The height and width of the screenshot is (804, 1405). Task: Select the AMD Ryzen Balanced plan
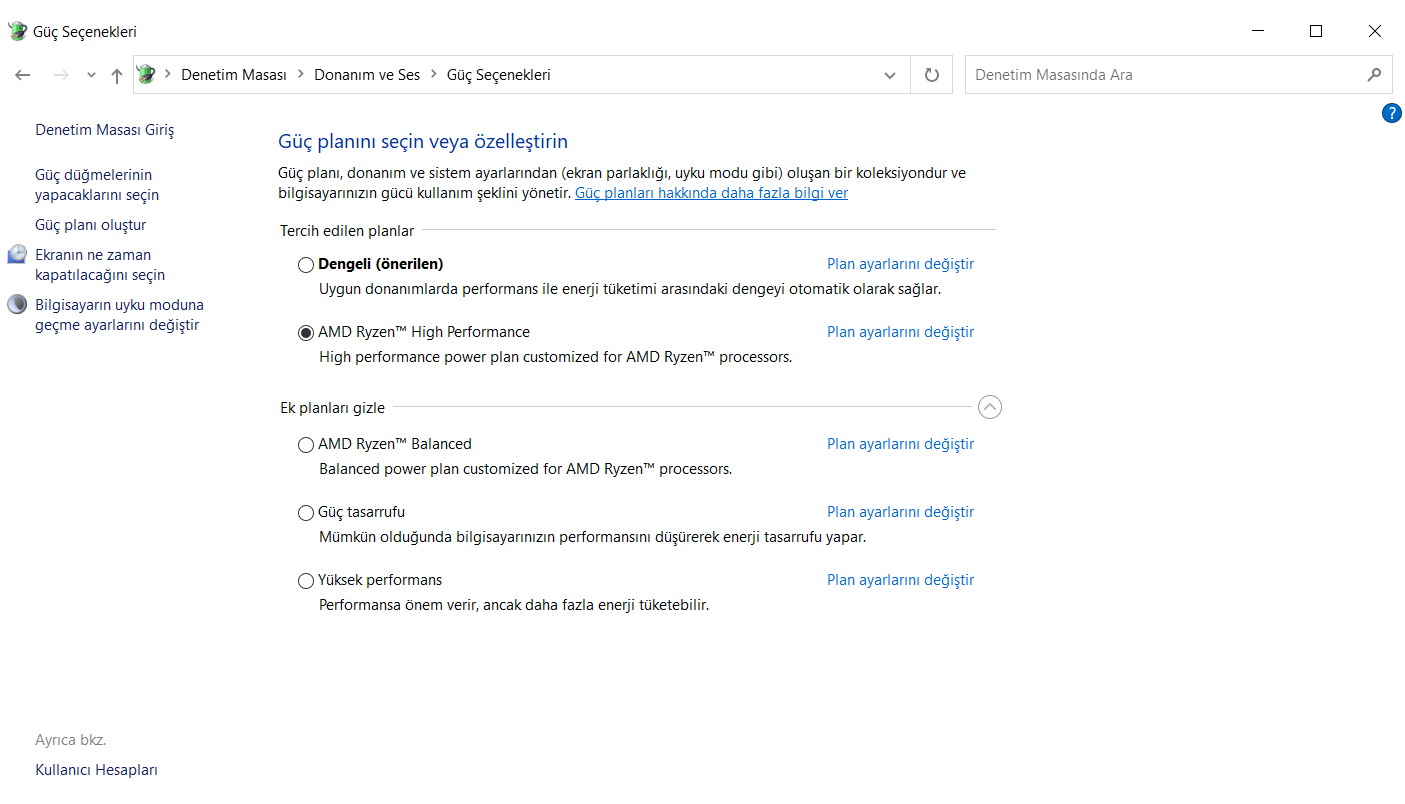(x=306, y=445)
